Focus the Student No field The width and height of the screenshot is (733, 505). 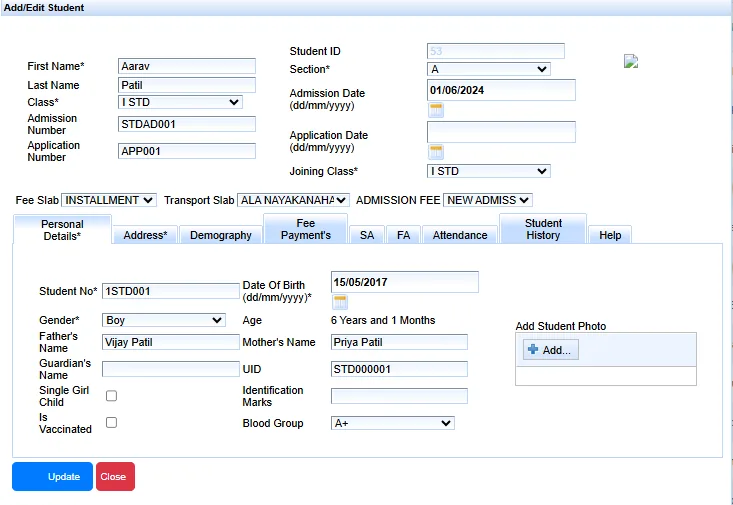171,291
